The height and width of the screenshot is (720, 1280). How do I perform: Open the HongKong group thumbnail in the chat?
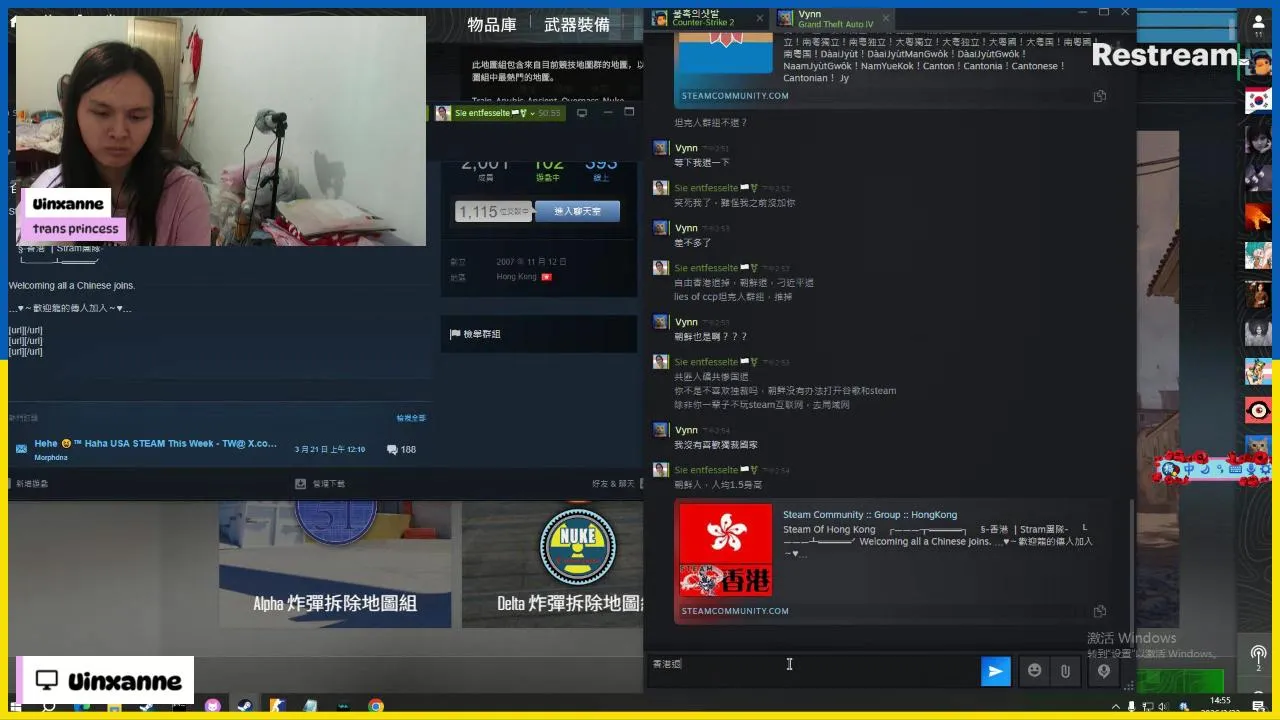726,550
